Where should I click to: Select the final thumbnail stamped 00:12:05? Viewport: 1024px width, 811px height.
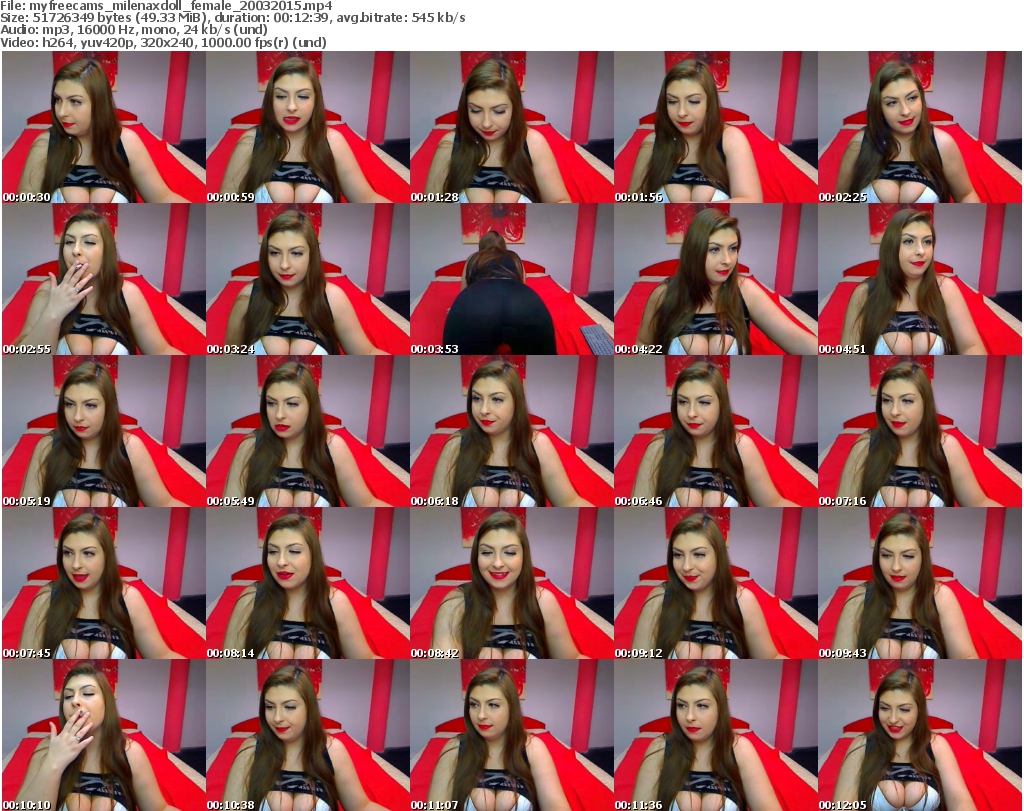click(x=920, y=735)
